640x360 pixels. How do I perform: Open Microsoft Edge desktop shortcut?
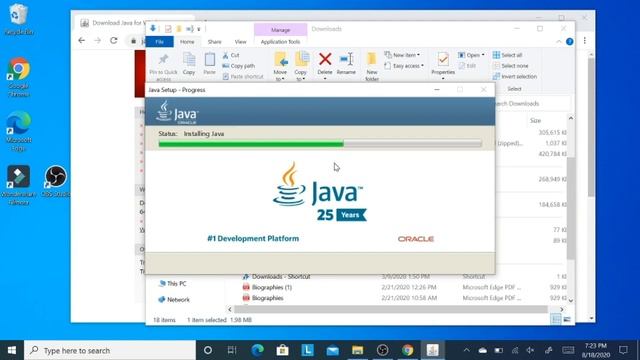(x=18, y=131)
